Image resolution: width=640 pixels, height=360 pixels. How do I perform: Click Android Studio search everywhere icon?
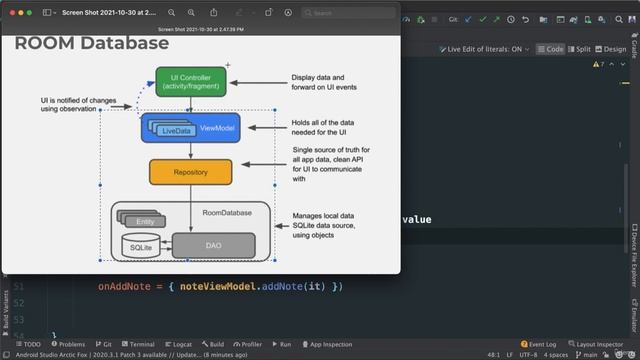[619, 19]
